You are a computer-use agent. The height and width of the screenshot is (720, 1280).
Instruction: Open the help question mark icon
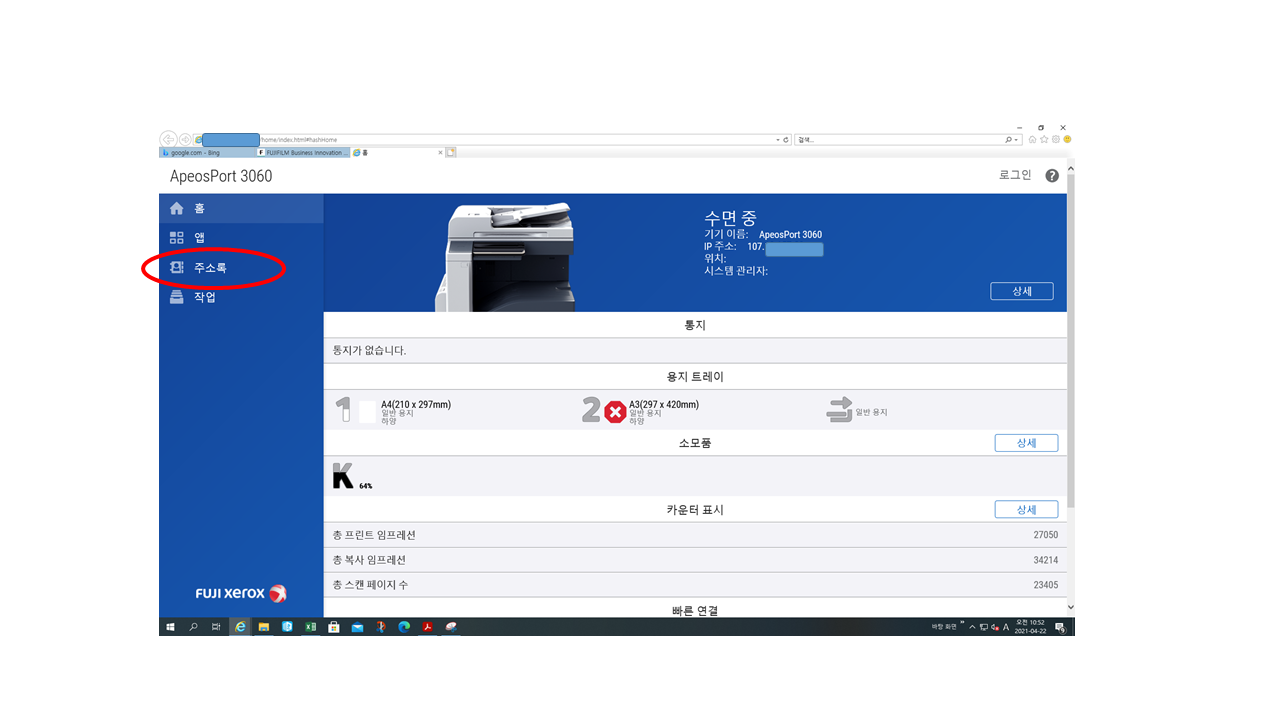[x=1052, y=176]
